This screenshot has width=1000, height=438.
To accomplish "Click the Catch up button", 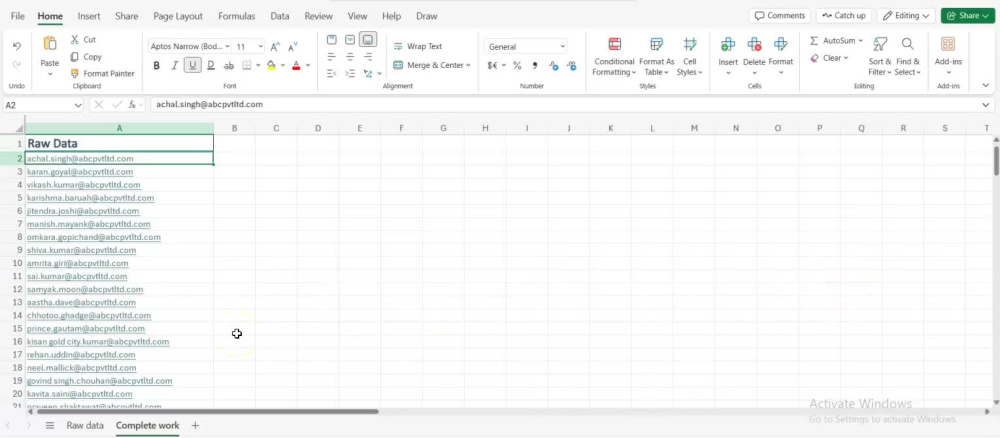I will click(x=844, y=16).
